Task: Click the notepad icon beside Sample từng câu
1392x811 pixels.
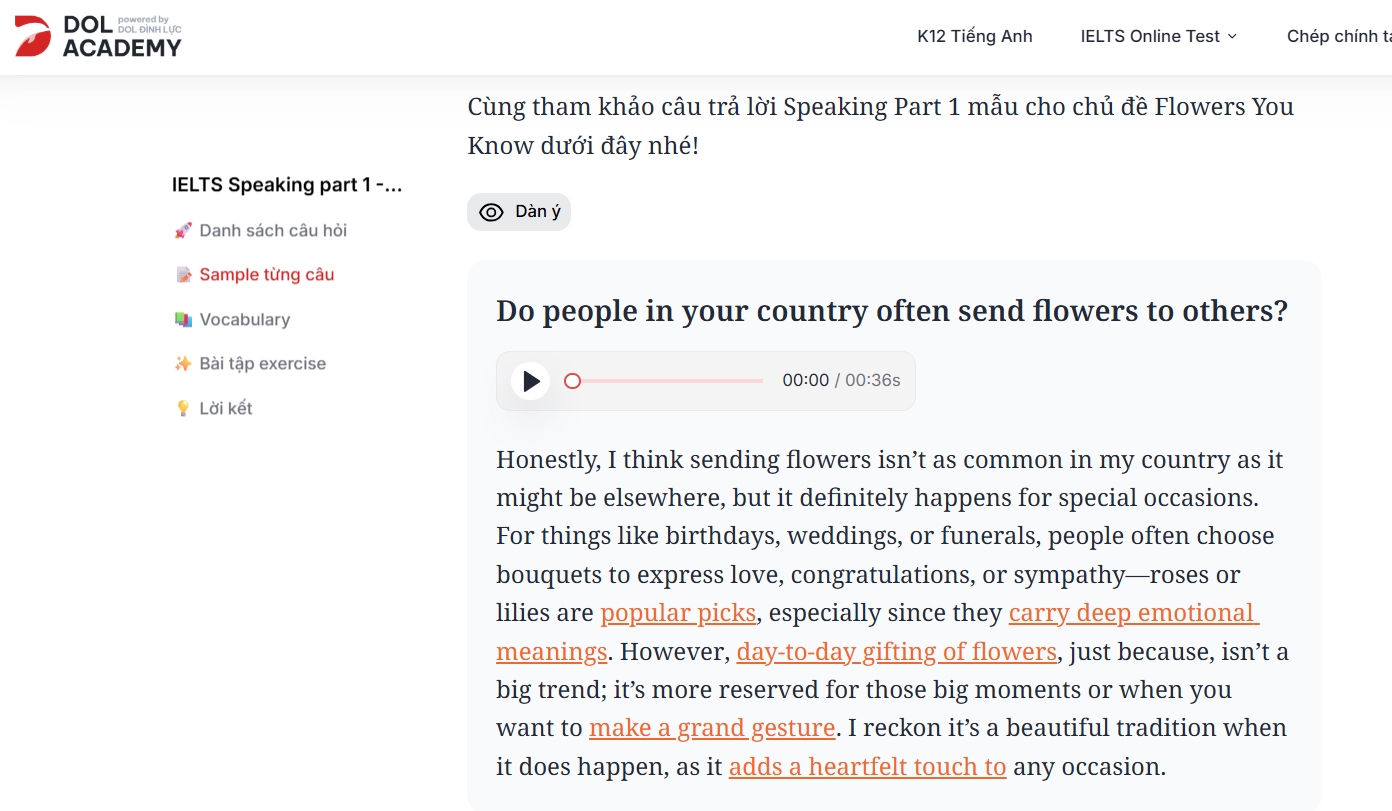Action: click(x=183, y=275)
